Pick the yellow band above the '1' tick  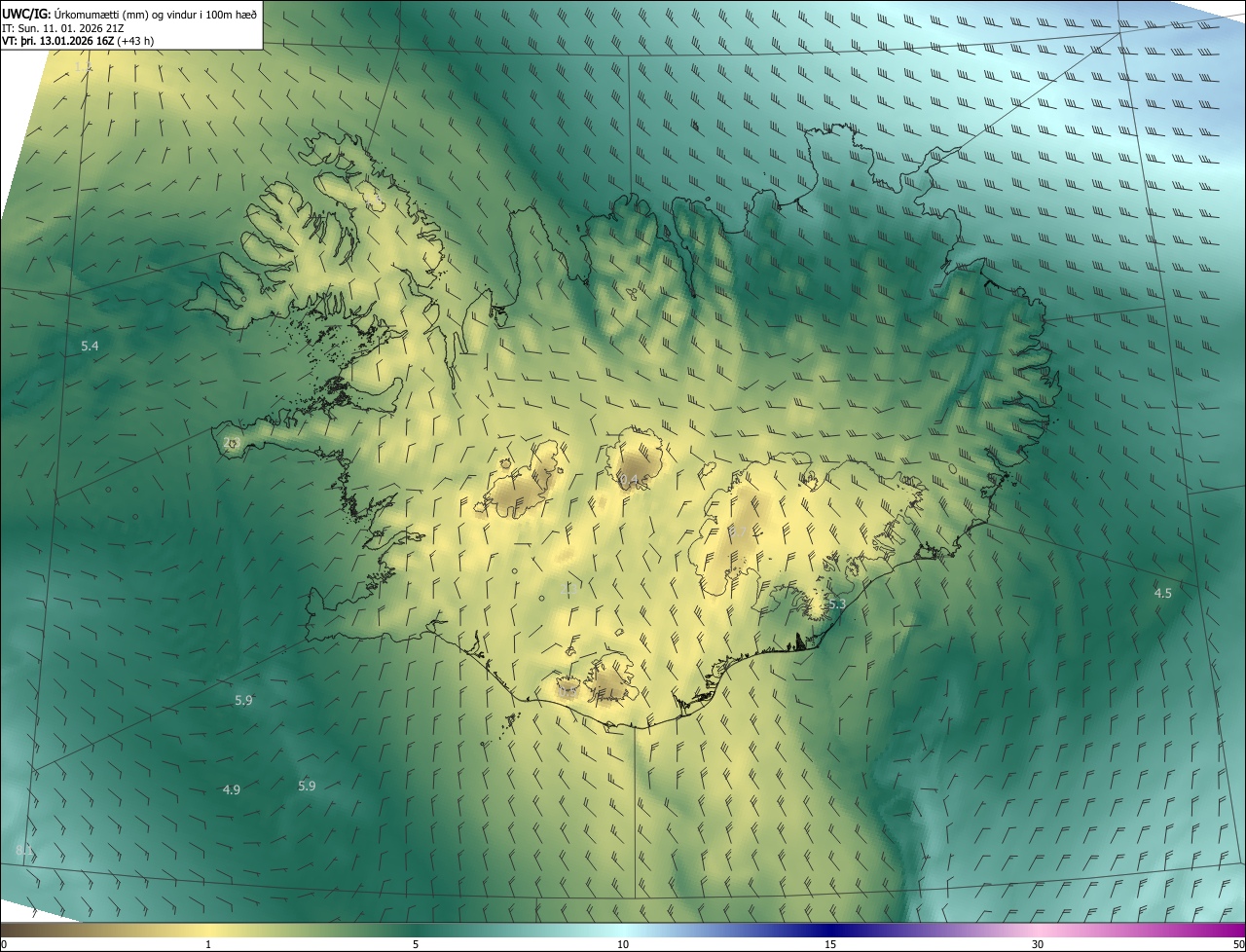click(x=208, y=931)
